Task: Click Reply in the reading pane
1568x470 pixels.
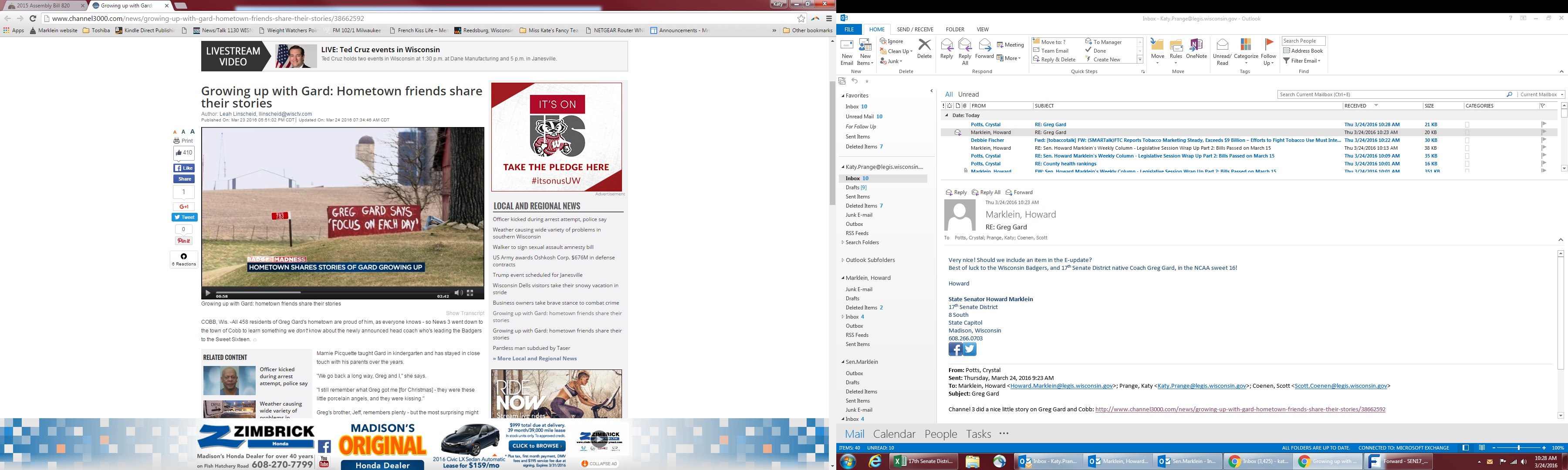Action: 956,192
